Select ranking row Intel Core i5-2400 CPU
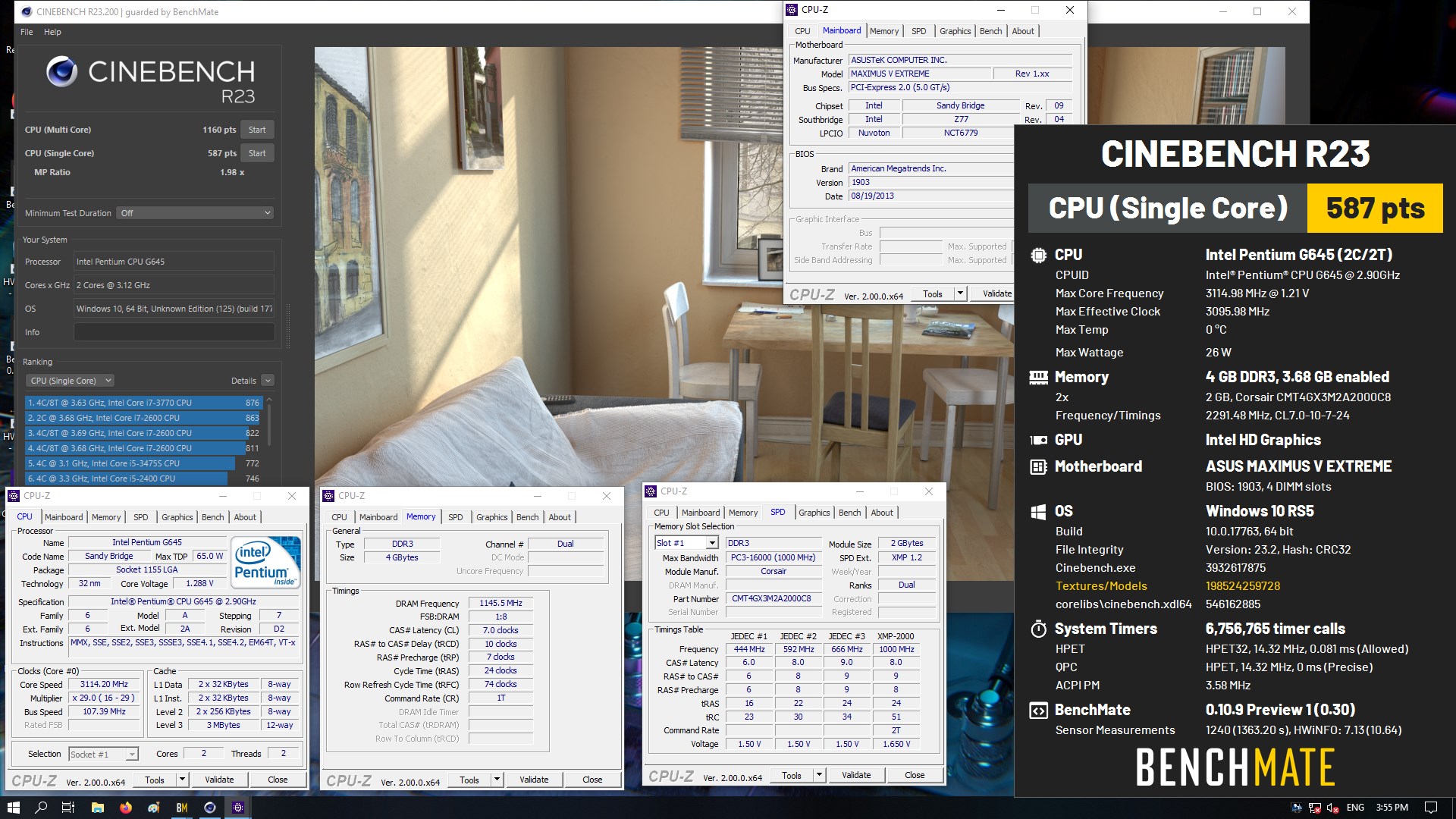The image size is (1456, 819). click(143, 479)
